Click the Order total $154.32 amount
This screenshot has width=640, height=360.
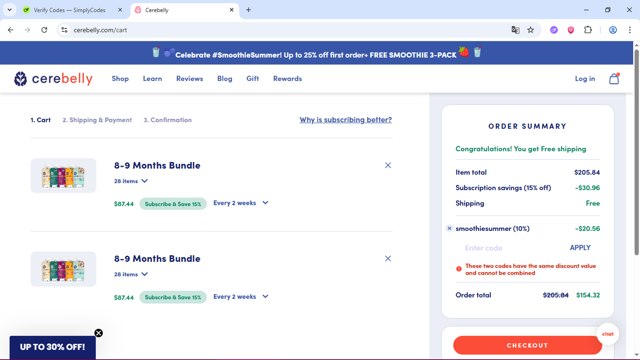click(x=588, y=295)
